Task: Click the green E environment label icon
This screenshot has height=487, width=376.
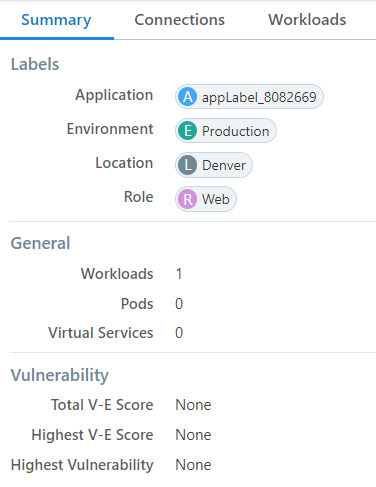Action: click(x=187, y=131)
